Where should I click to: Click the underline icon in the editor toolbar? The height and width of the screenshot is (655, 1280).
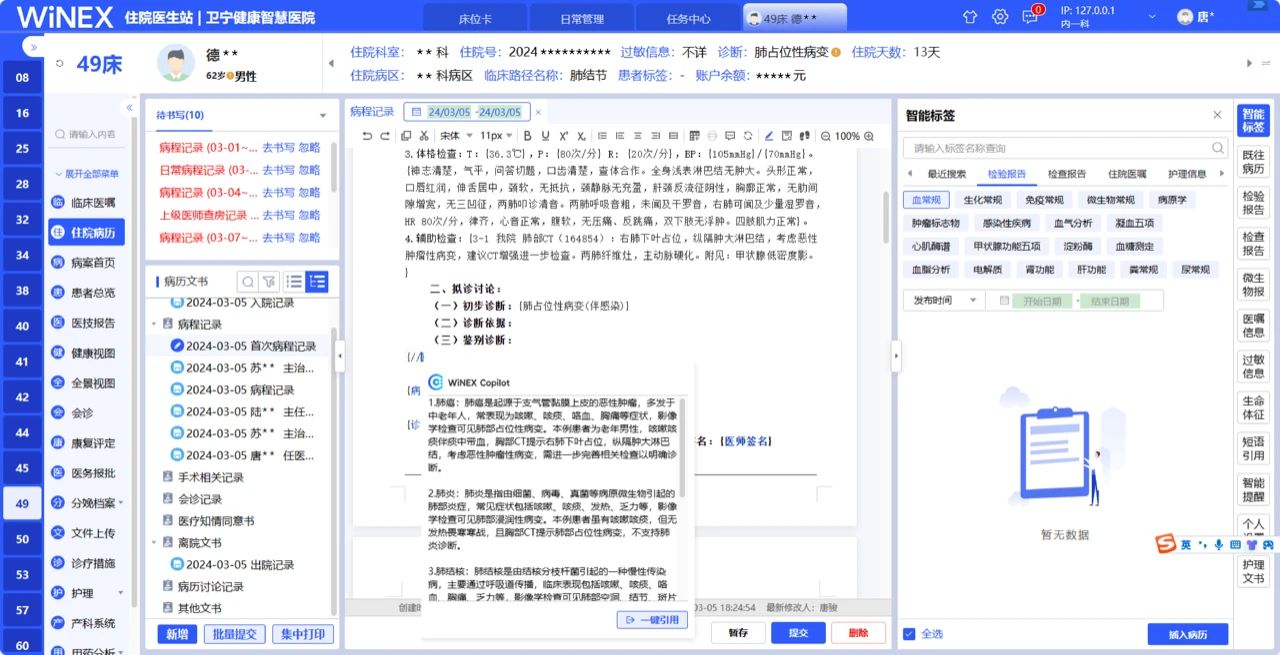click(x=545, y=135)
